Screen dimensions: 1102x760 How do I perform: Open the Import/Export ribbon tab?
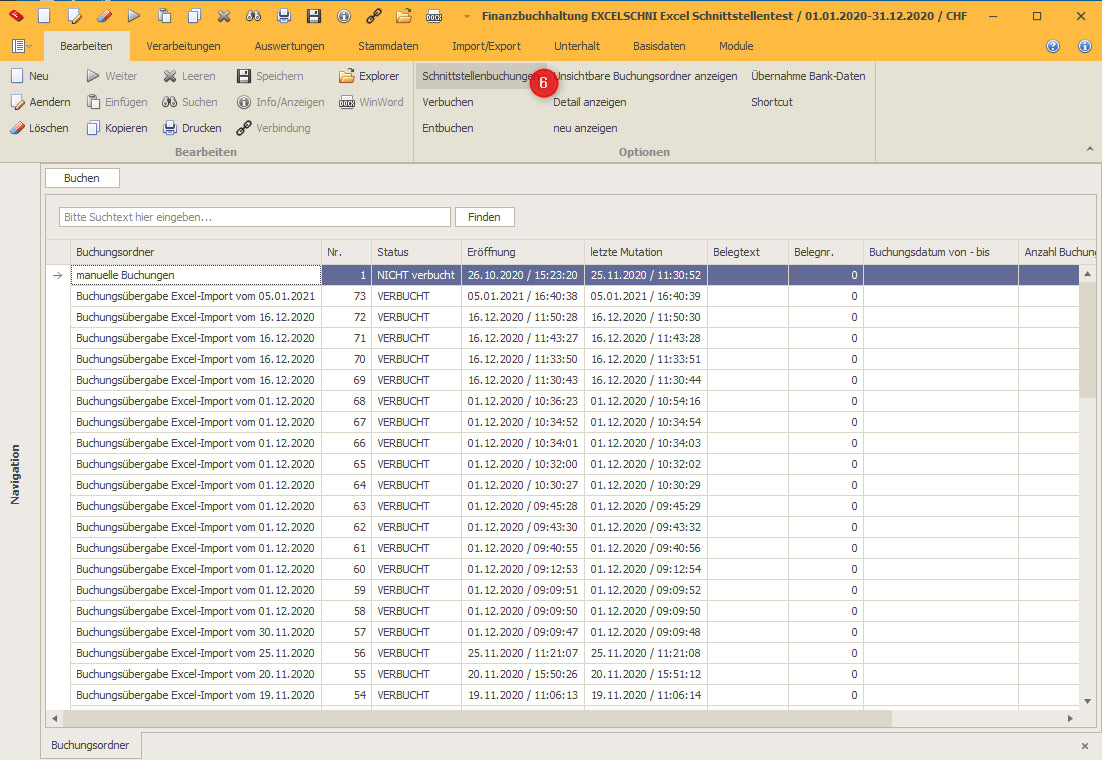tap(486, 46)
